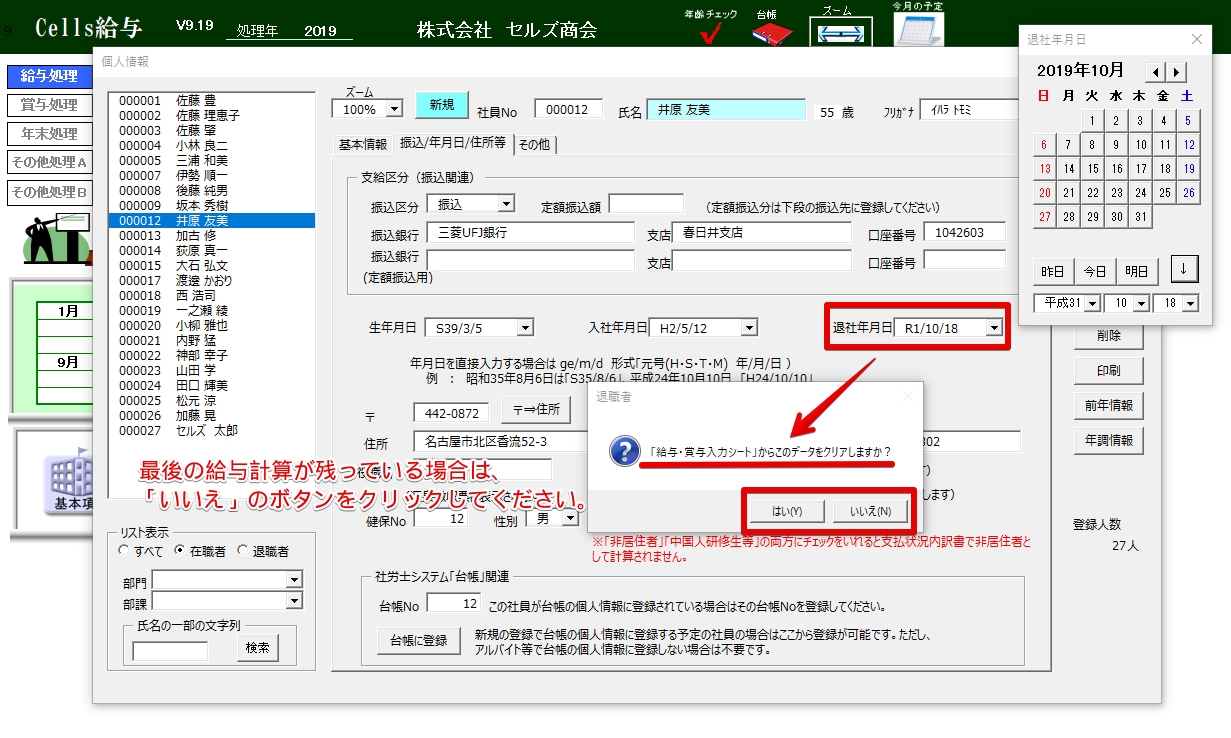The image size is (1231, 738).
Task: Click the 台帳No input field
Action: click(454, 603)
